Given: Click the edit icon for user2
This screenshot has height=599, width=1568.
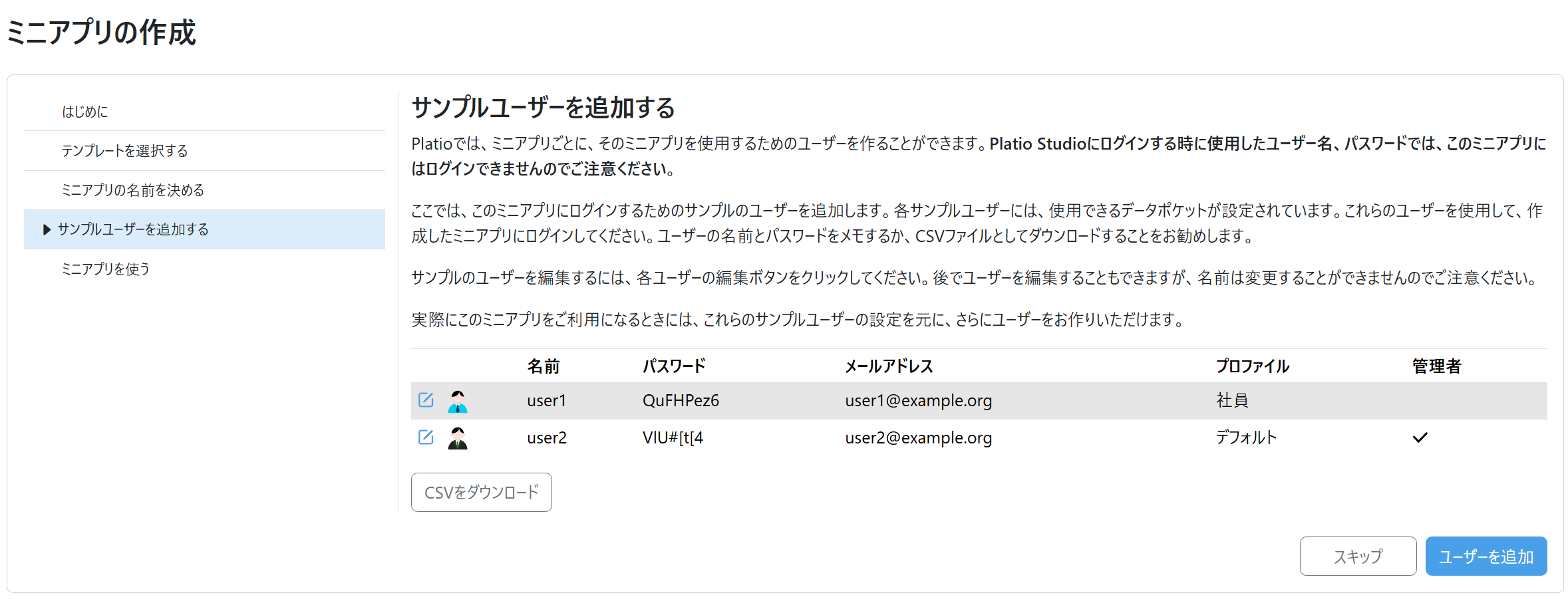Looking at the screenshot, I should pos(426,437).
